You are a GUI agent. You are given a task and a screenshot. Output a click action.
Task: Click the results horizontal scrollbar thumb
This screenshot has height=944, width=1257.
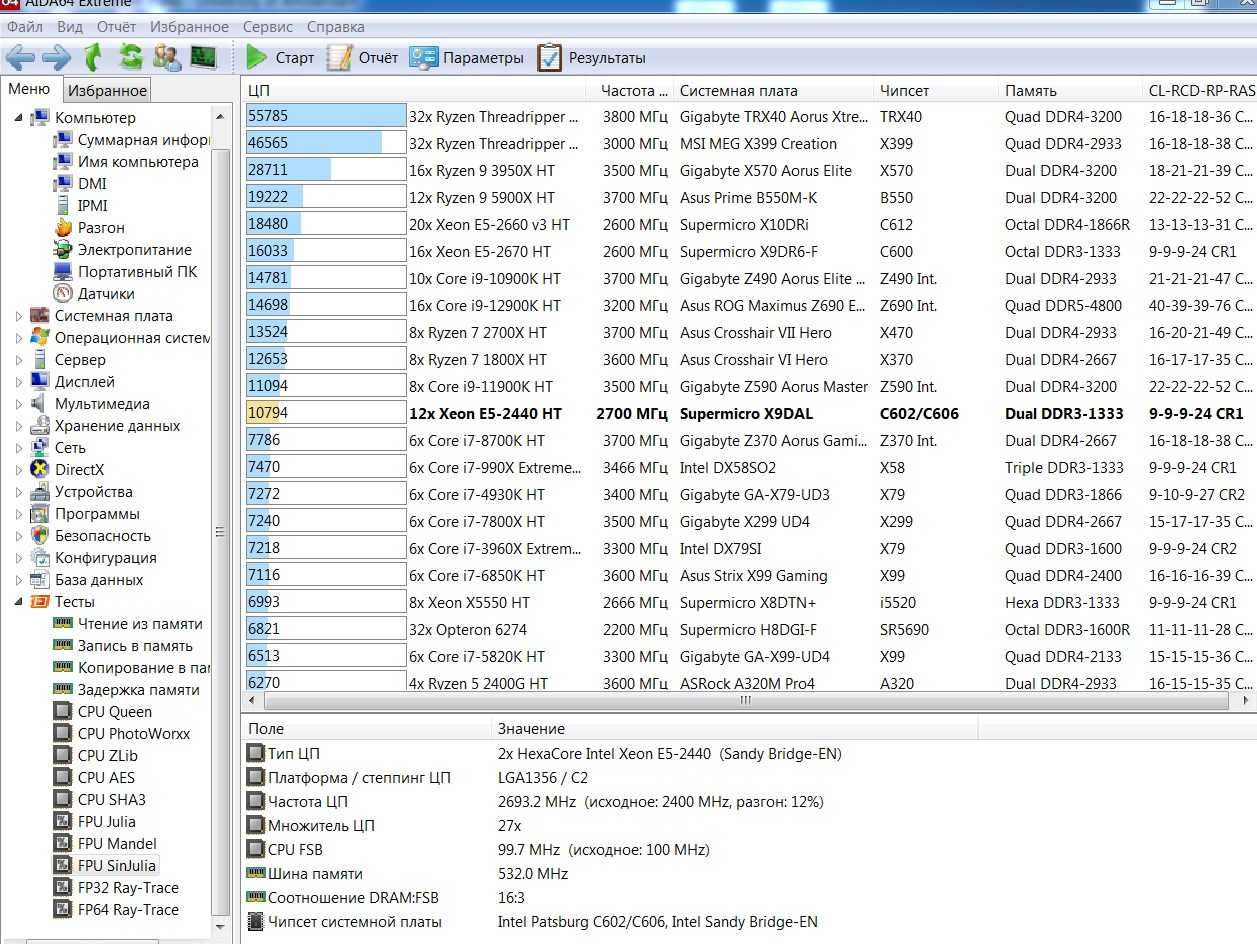click(x=745, y=701)
